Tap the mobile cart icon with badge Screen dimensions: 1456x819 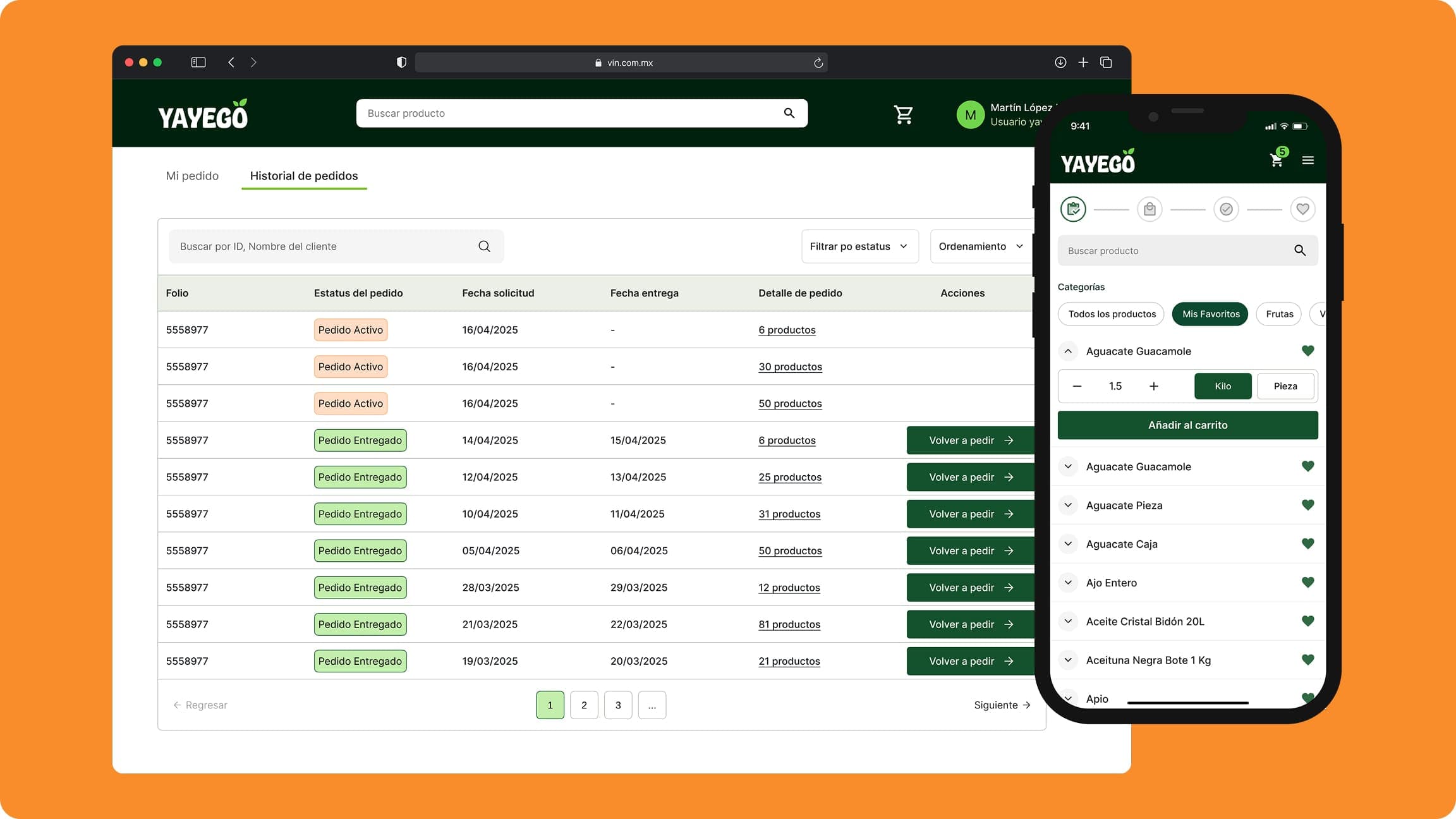(x=1277, y=160)
